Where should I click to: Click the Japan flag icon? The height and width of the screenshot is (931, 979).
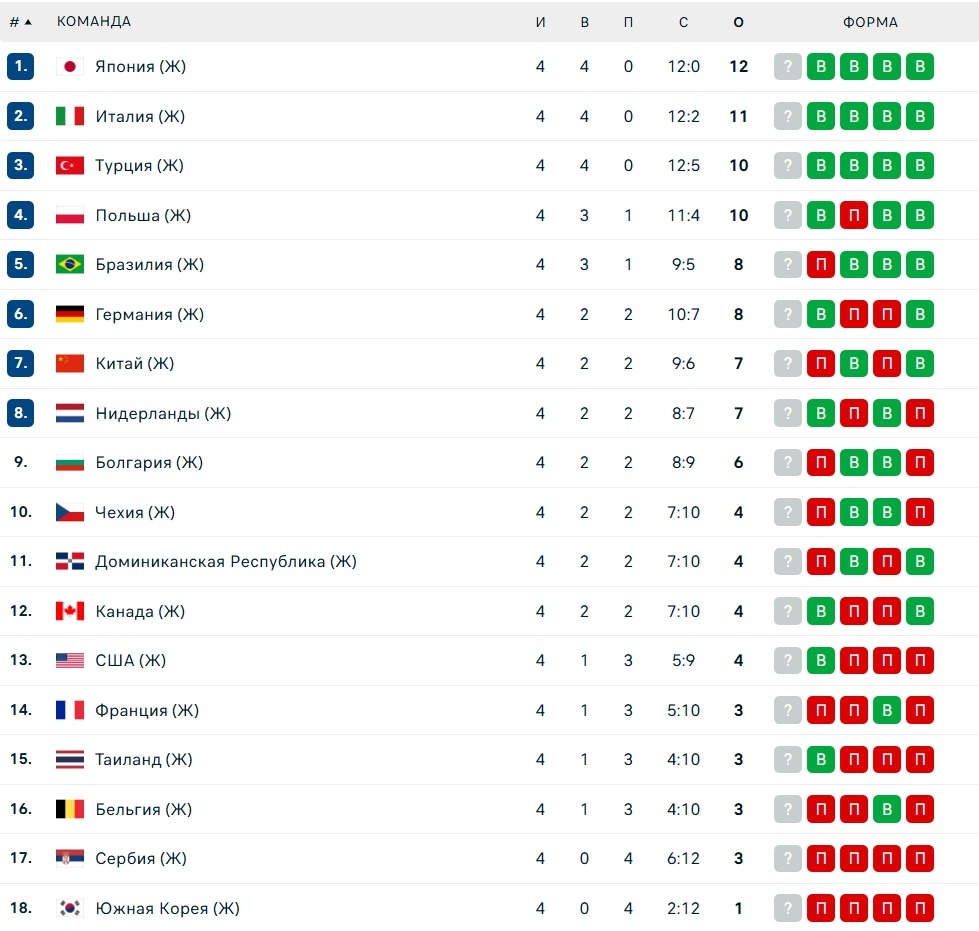click(x=69, y=66)
